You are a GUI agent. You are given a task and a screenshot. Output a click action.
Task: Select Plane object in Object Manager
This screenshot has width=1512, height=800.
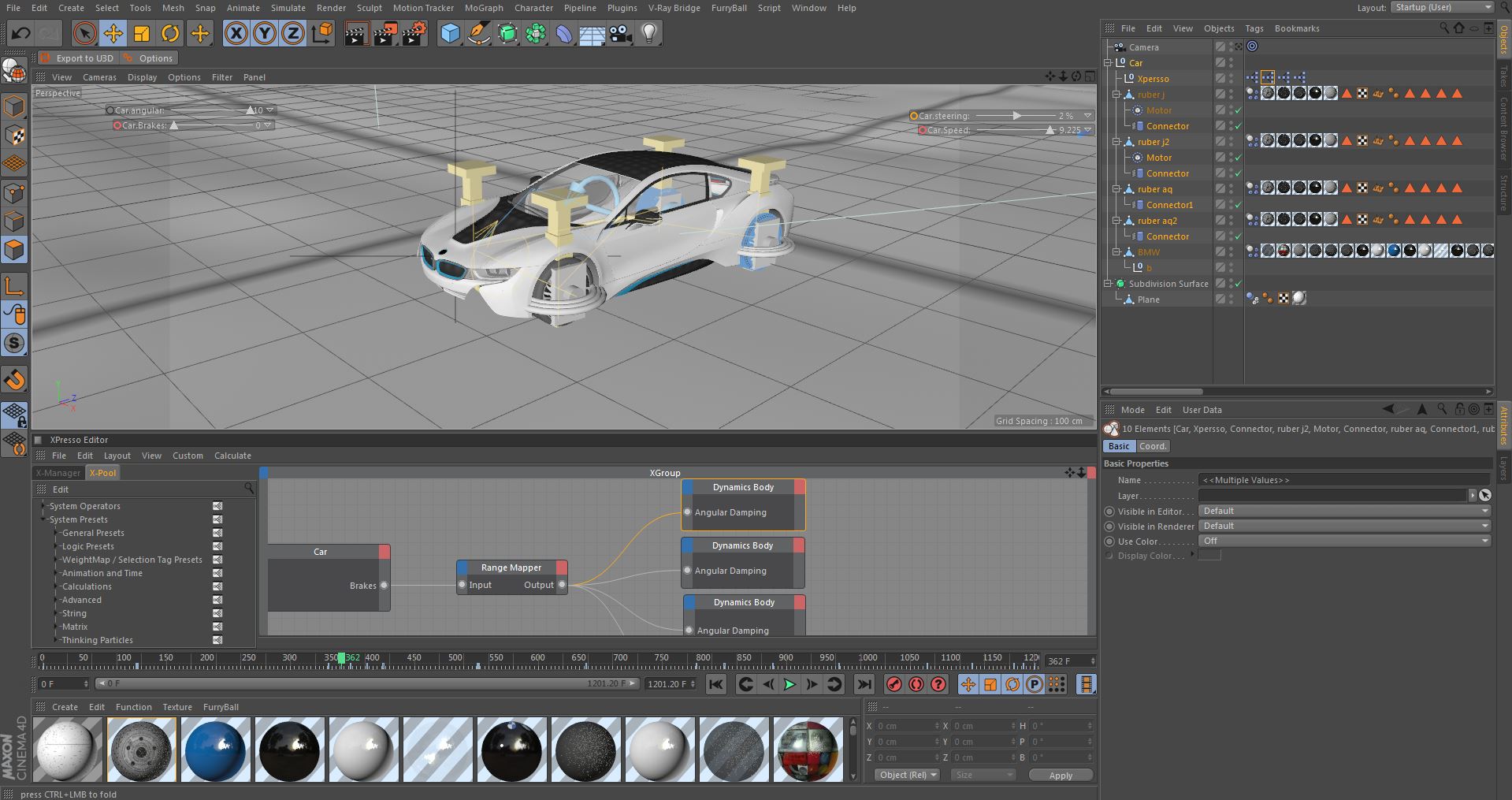tap(1148, 300)
